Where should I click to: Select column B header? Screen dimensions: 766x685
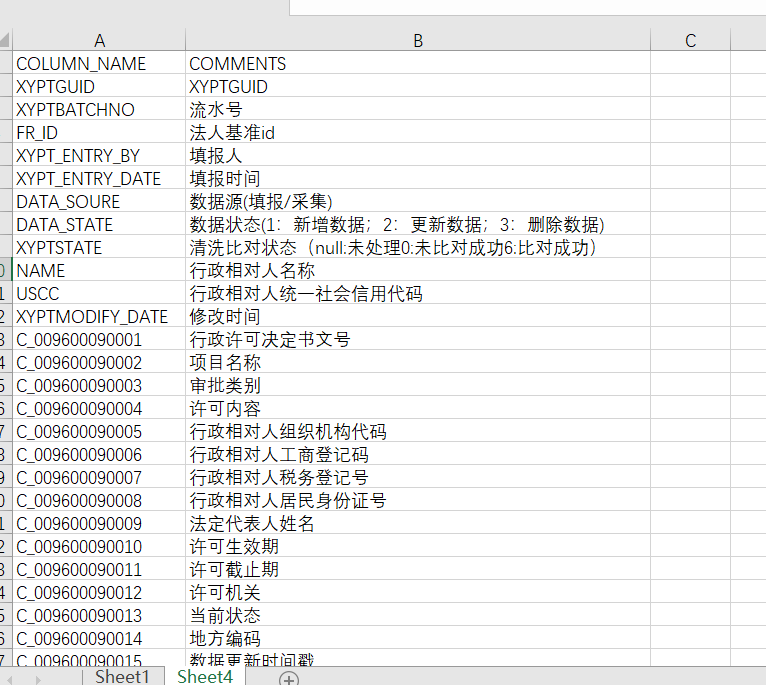(x=418, y=40)
